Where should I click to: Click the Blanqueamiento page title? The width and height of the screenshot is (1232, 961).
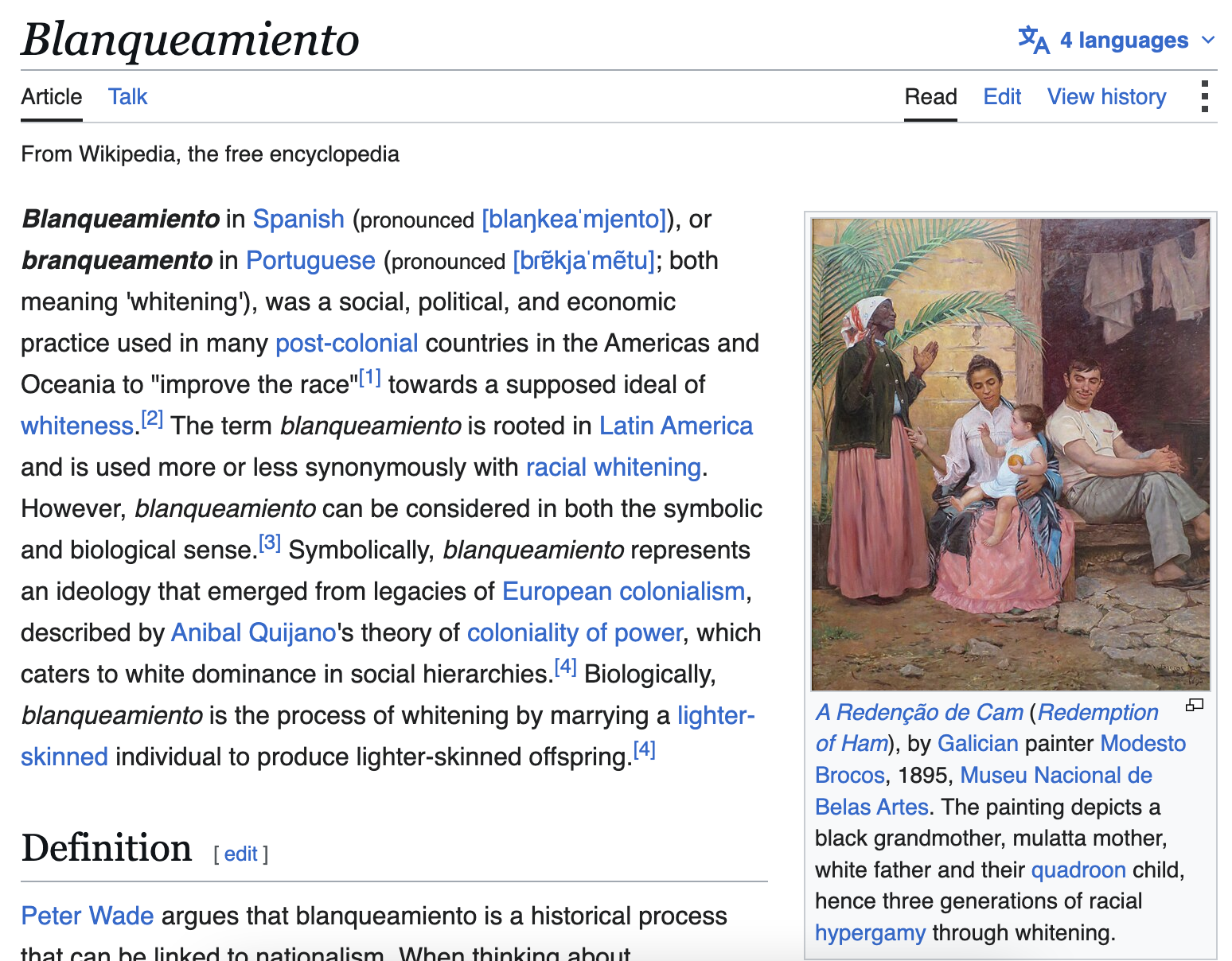[x=190, y=39]
